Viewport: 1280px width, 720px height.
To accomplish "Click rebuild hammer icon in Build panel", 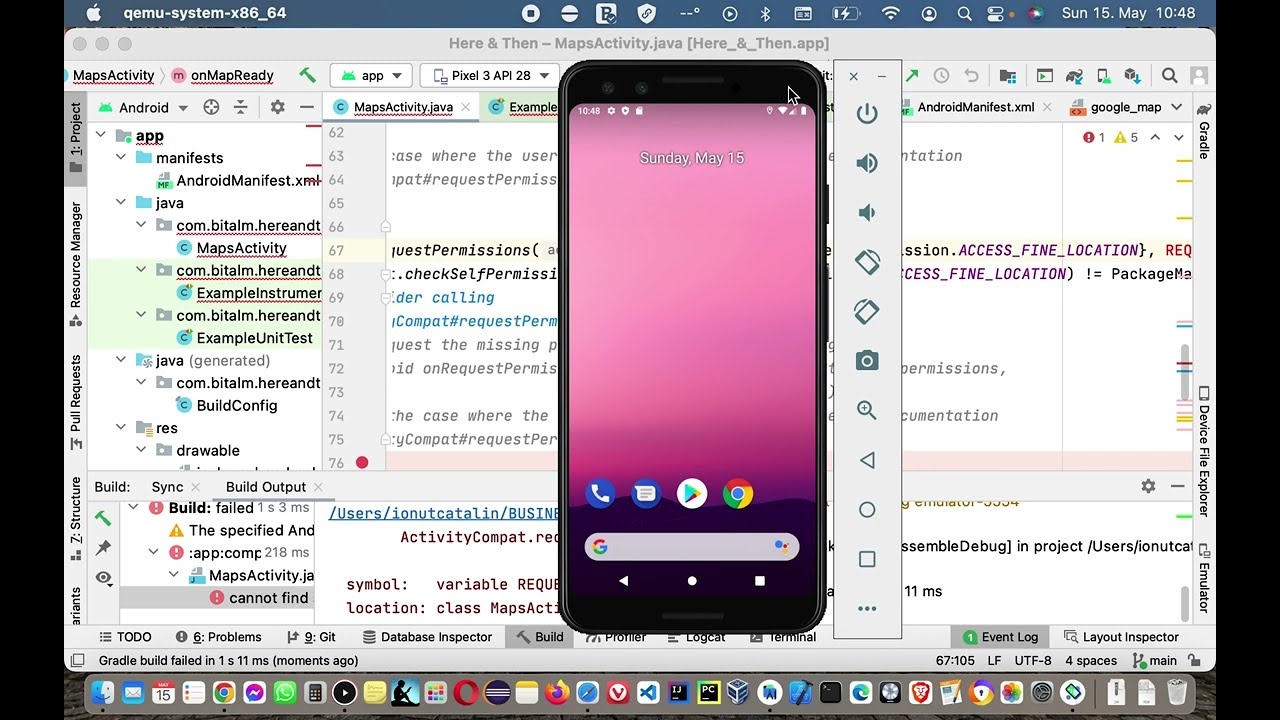I will point(103,517).
